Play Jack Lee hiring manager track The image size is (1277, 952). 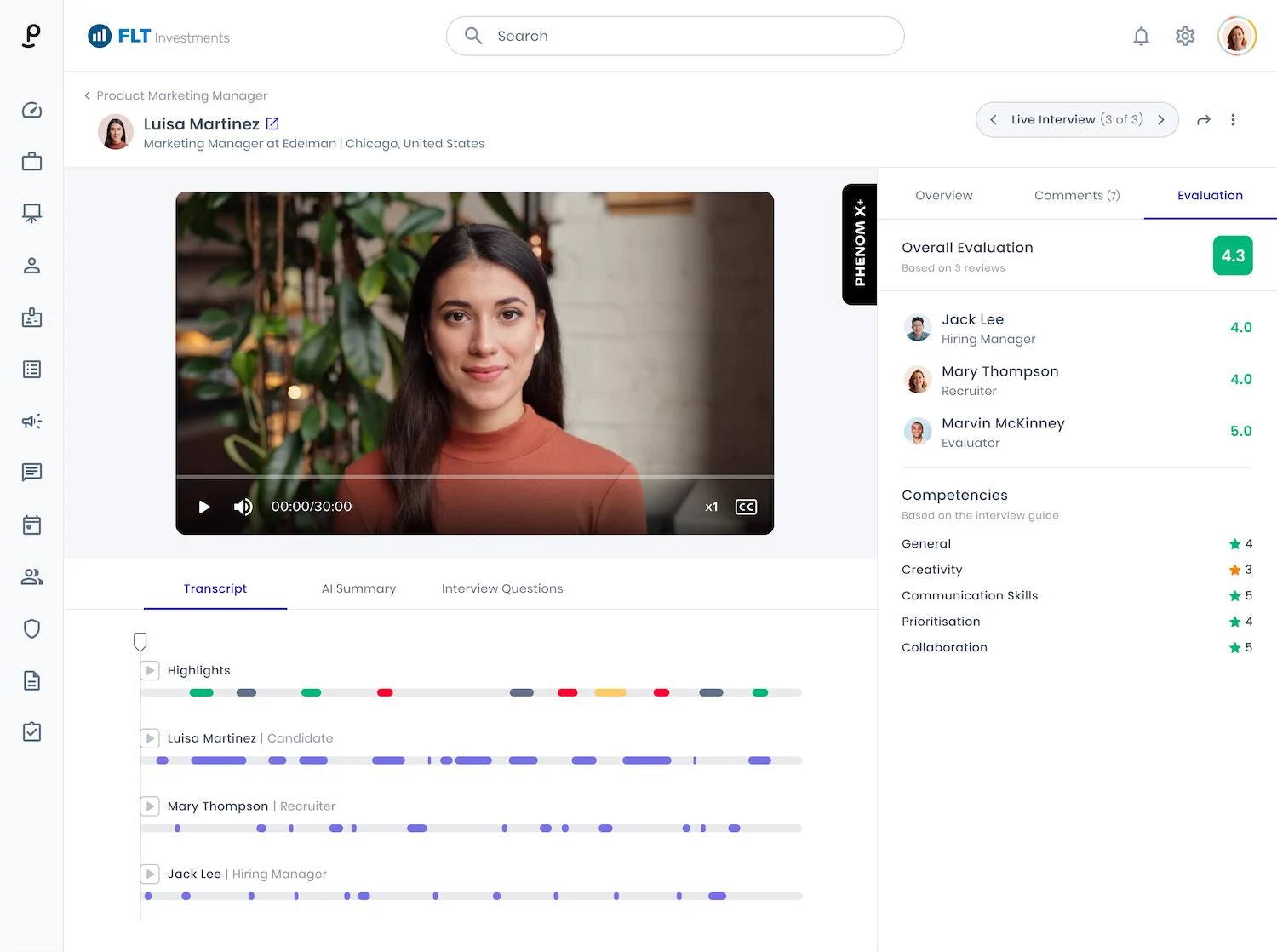pos(151,874)
